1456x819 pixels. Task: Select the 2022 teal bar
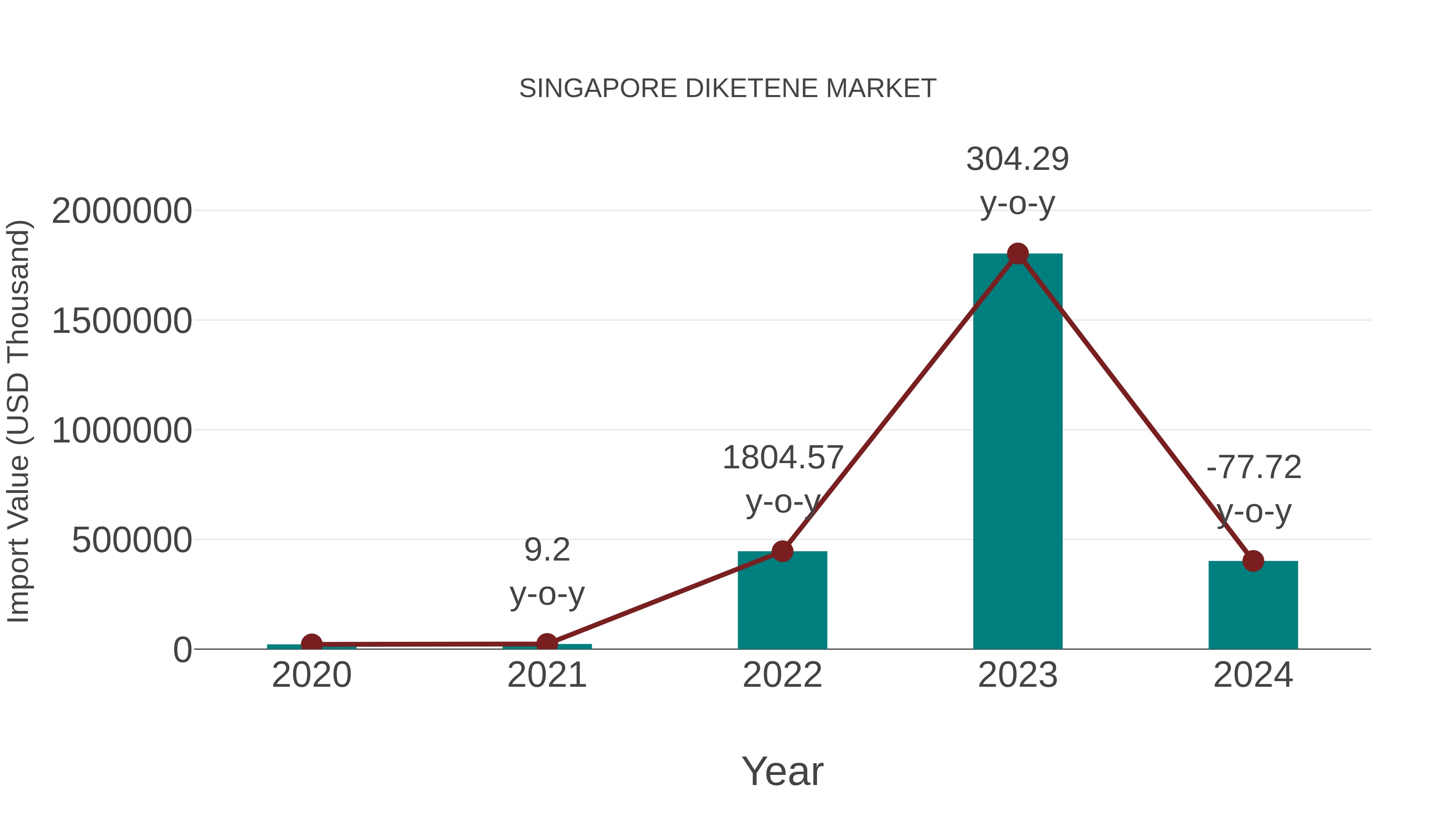pyautogui.click(x=782, y=600)
